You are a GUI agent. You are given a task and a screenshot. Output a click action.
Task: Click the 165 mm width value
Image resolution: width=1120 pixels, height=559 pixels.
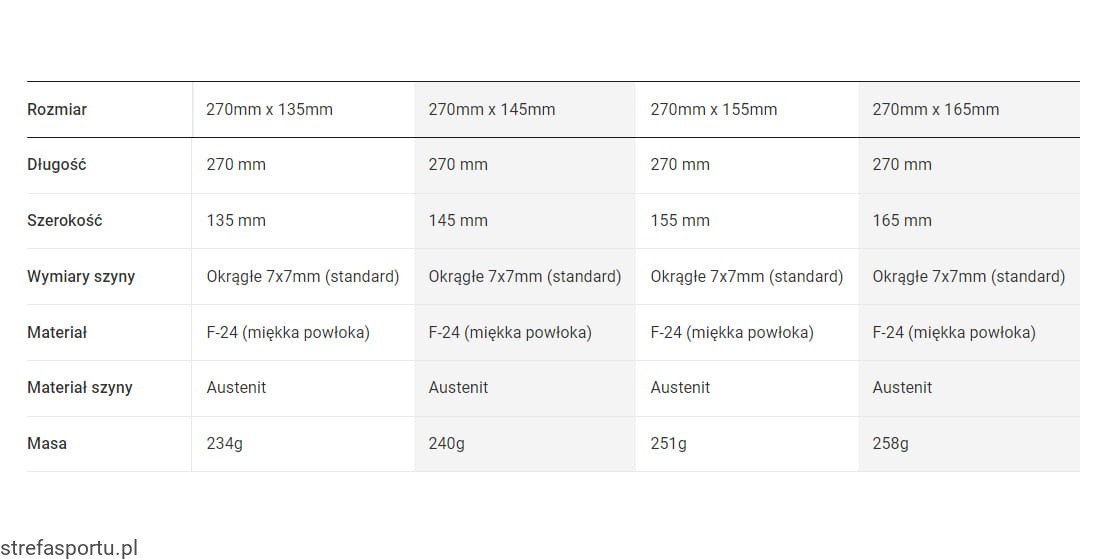(x=902, y=220)
